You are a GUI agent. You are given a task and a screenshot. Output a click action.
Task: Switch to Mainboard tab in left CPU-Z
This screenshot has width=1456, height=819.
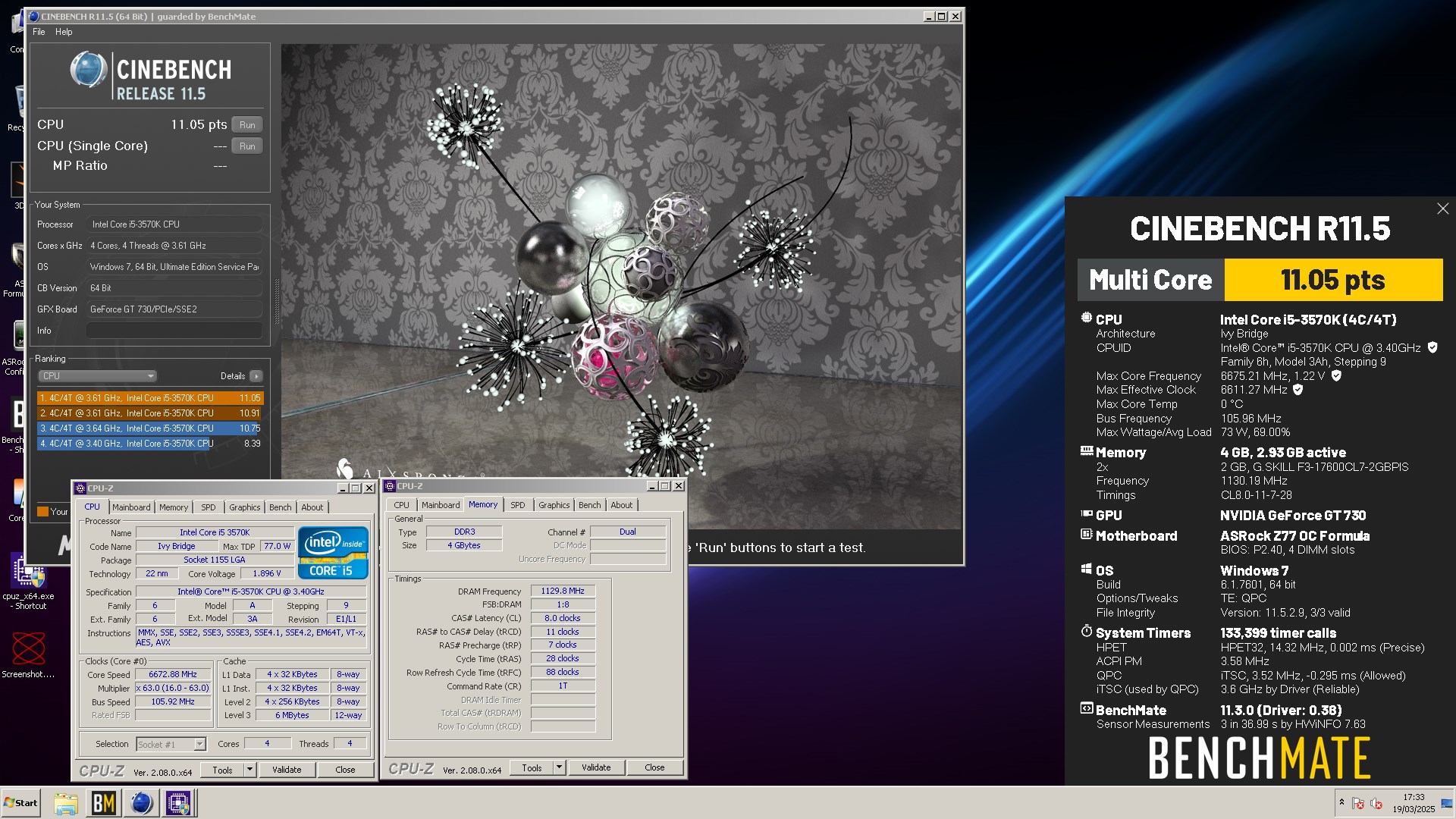coord(131,507)
